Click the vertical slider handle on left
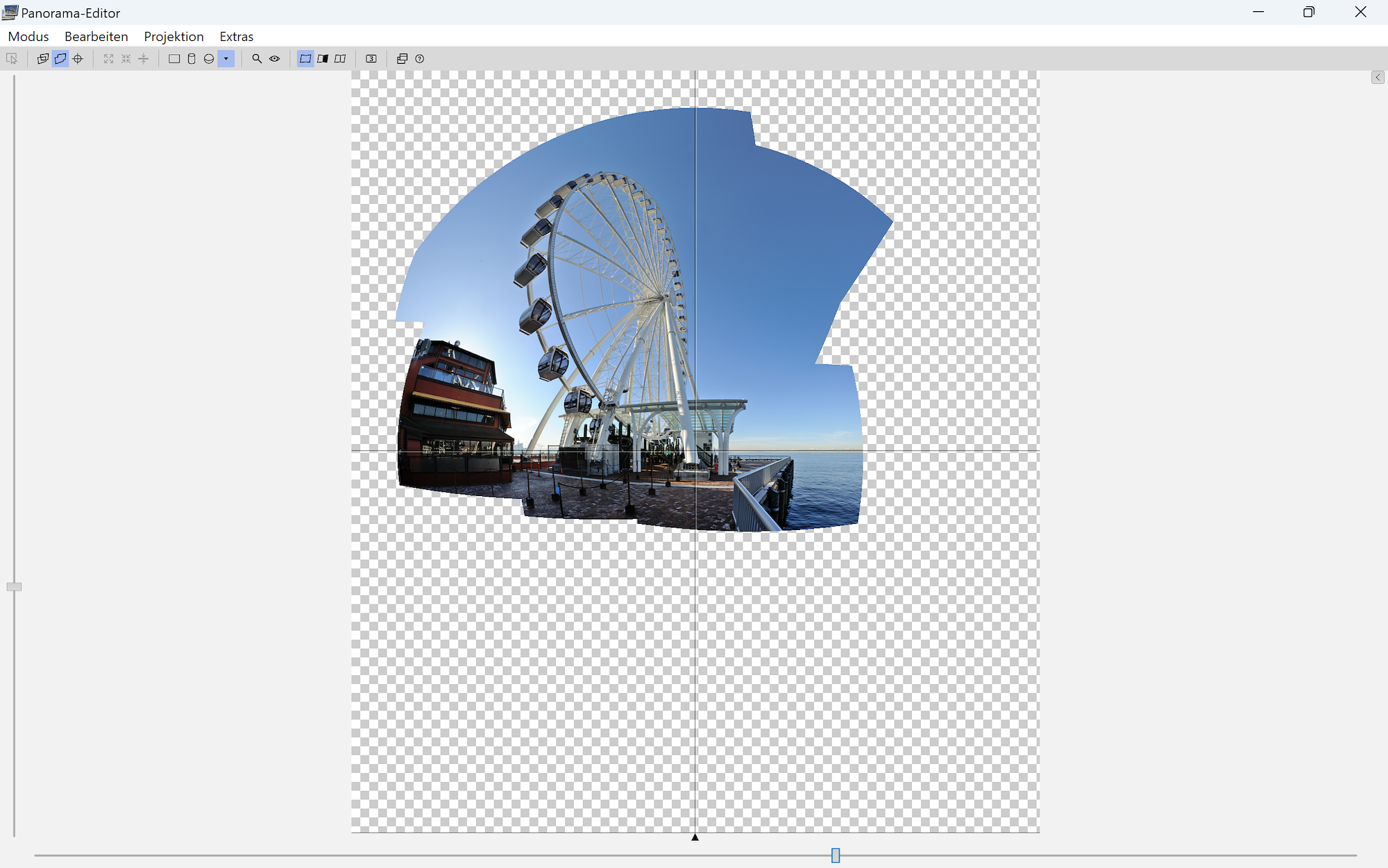The image size is (1388, 868). point(14,587)
